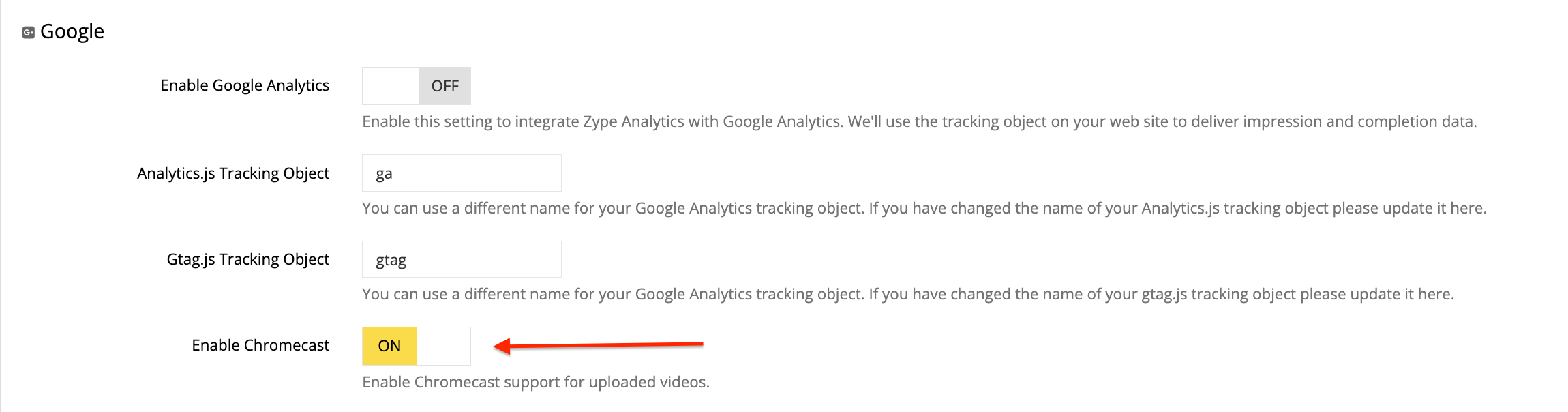Click the OFF label on Analytics toggle

tap(444, 86)
